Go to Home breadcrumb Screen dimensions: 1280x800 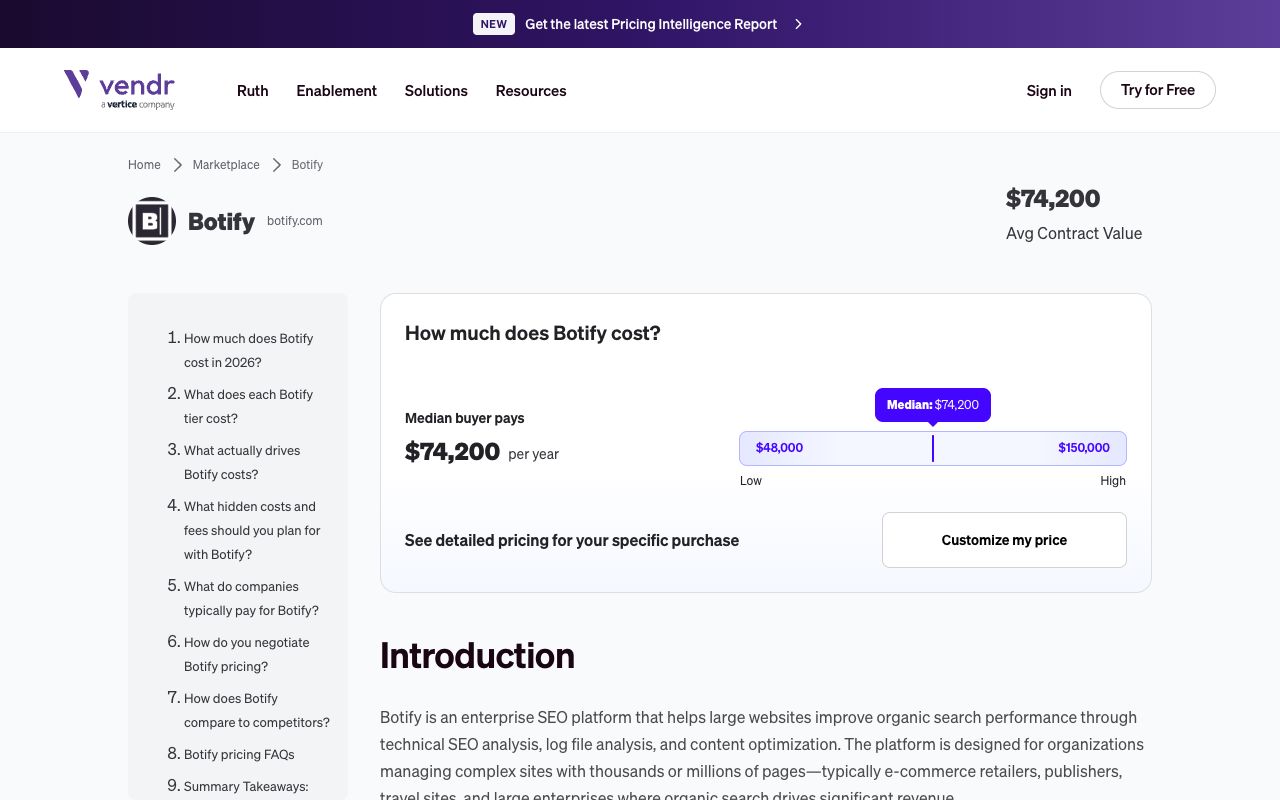click(144, 165)
